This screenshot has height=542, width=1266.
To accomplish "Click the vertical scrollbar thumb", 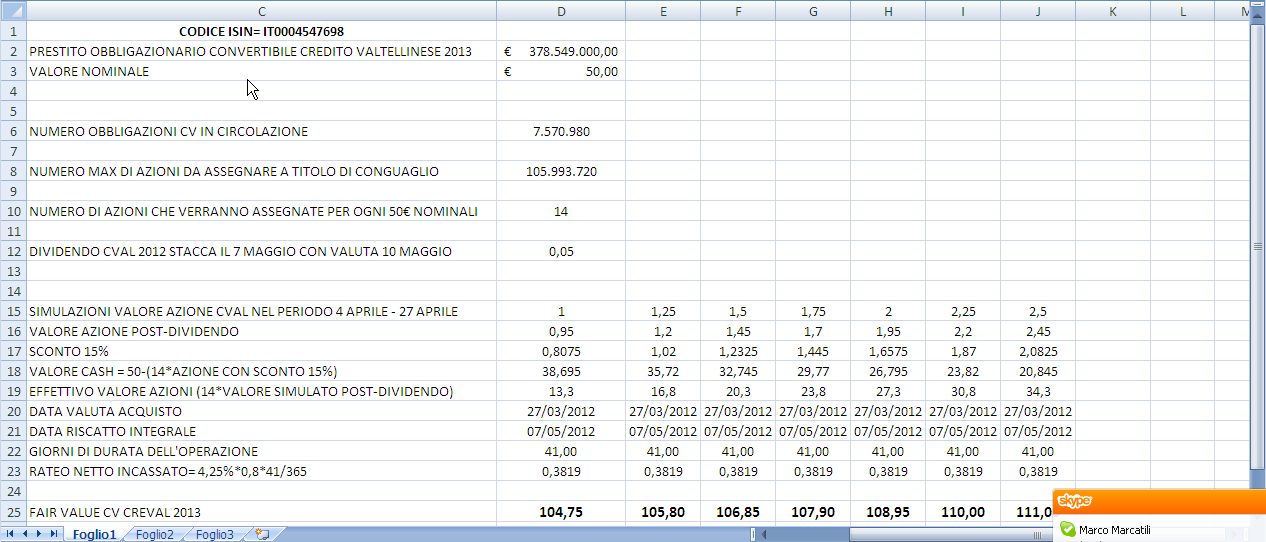I will click(x=1258, y=247).
